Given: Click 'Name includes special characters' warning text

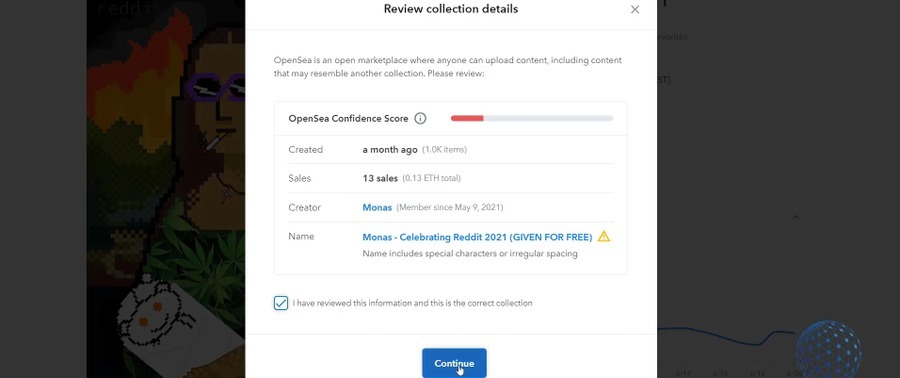Looking at the screenshot, I should pyautogui.click(x=470, y=254).
